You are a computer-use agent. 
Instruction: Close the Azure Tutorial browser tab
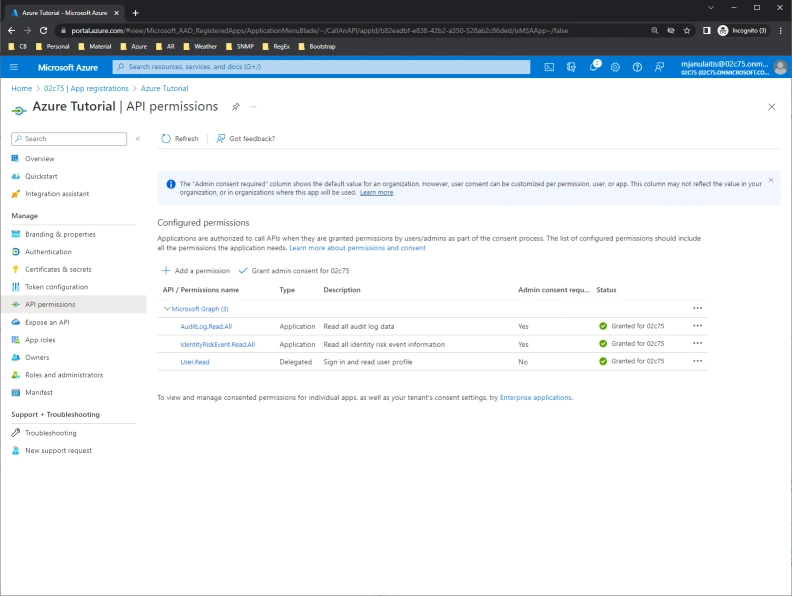pyautogui.click(x=116, y=13)
